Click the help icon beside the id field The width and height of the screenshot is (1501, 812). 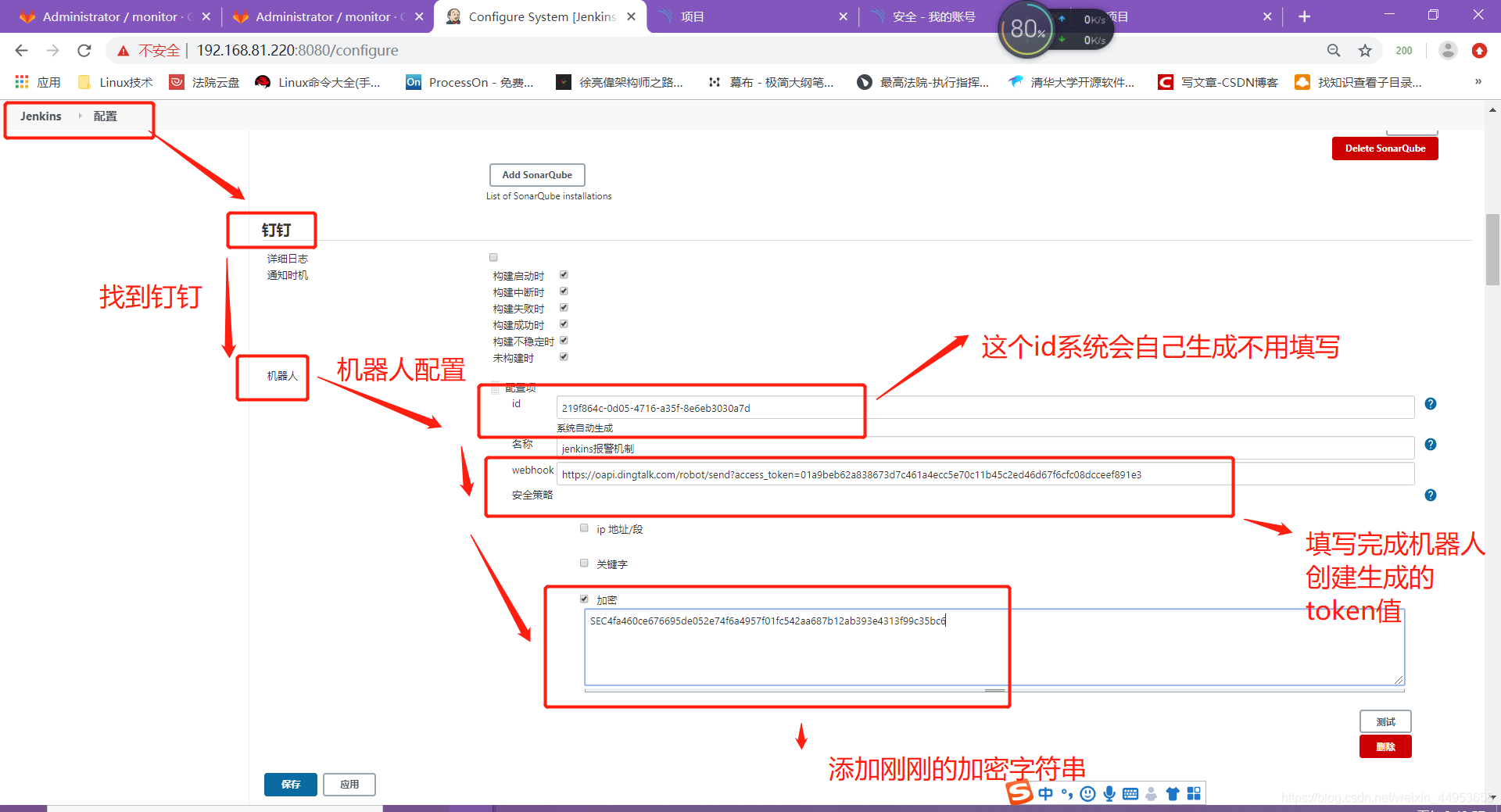pyautogui.click(x=1431, y=404)
